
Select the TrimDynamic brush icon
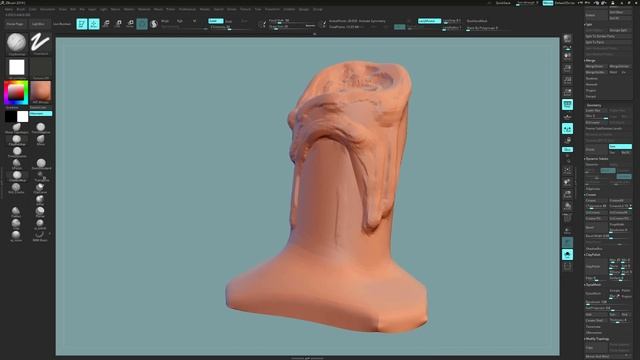(17, 152)
